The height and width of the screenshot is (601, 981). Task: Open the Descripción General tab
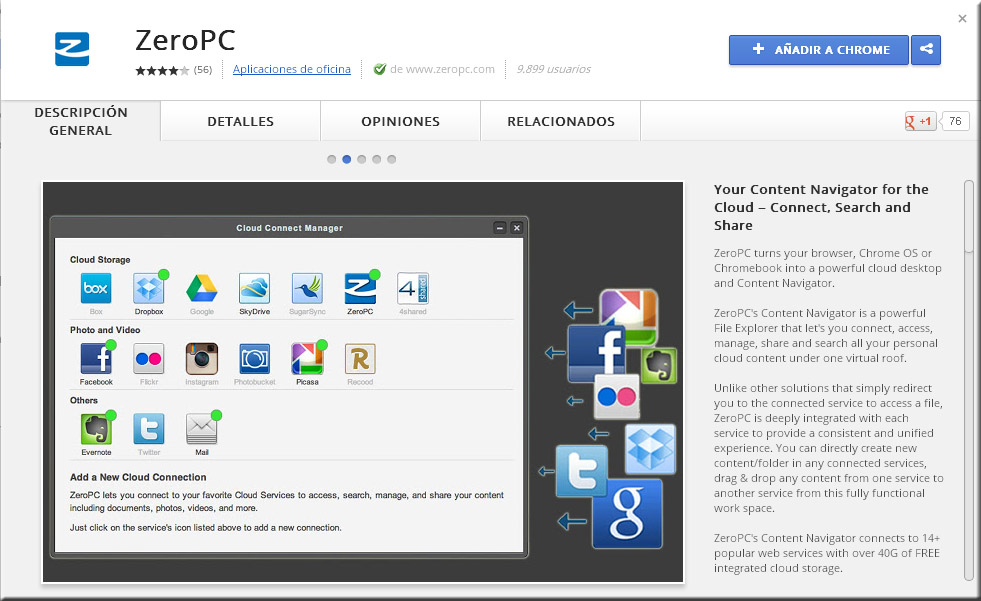pyautogui.click(x=81, y=121)
